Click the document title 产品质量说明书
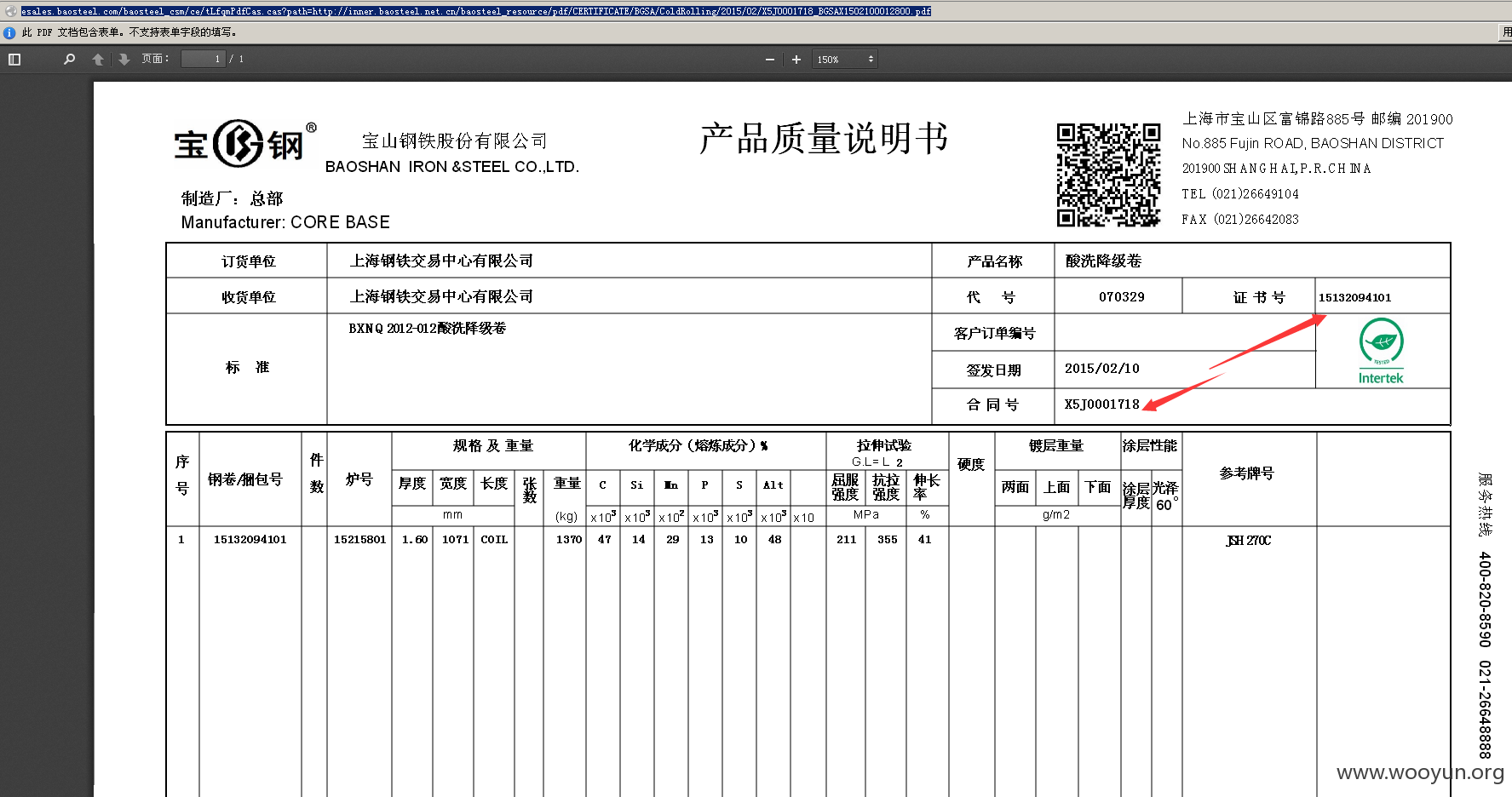This screenshot has width=1512, height=797. click(824, 139)
